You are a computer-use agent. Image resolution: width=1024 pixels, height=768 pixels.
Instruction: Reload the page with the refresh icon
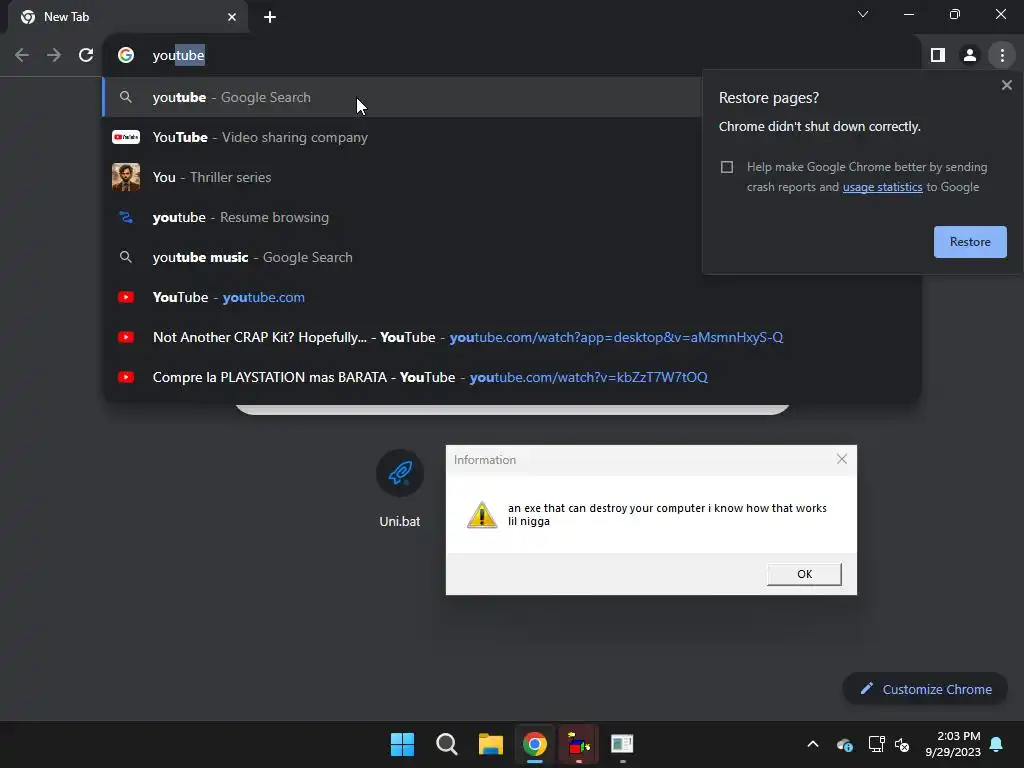(x=86, y=56)
